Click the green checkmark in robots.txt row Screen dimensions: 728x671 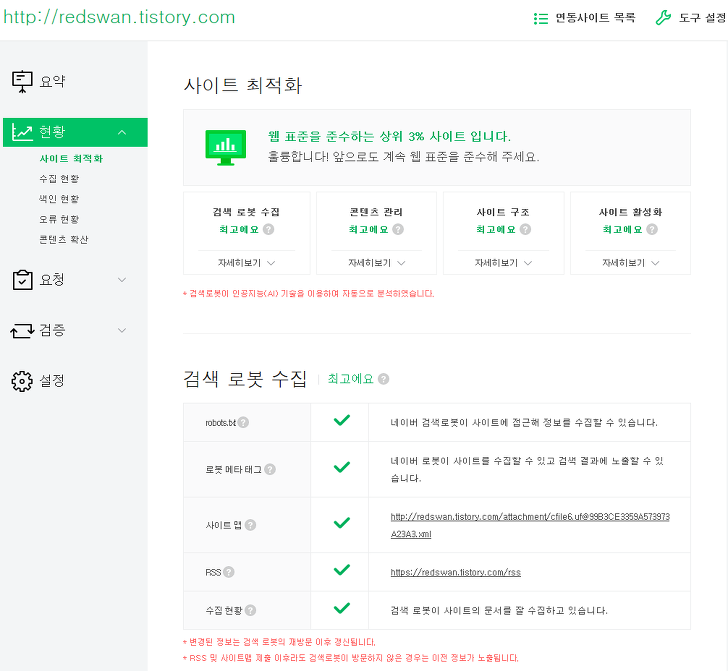point(342,420)
